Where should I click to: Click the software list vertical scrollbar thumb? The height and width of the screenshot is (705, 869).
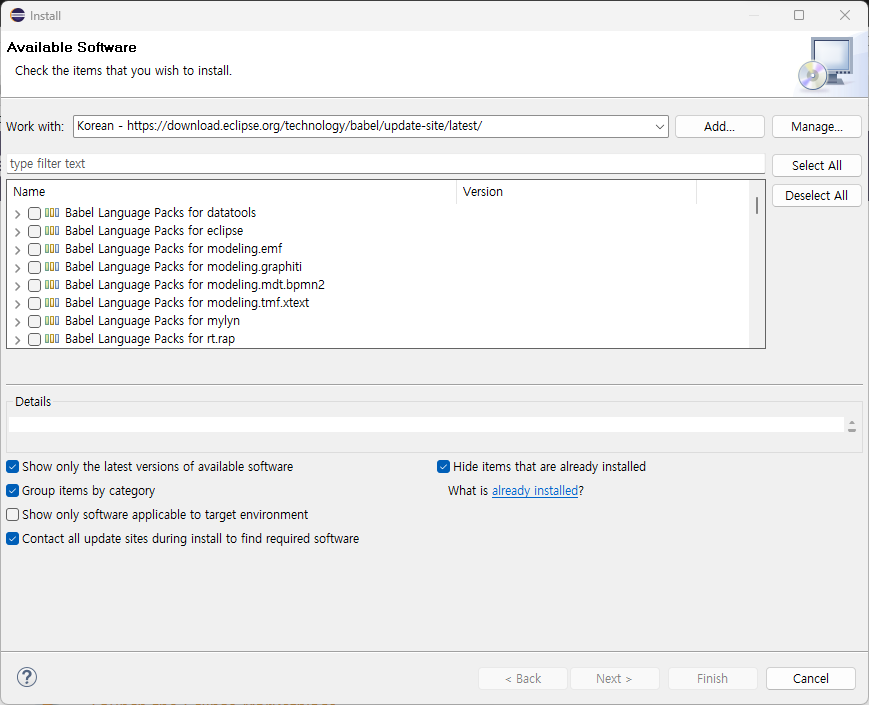coord(756,206)
